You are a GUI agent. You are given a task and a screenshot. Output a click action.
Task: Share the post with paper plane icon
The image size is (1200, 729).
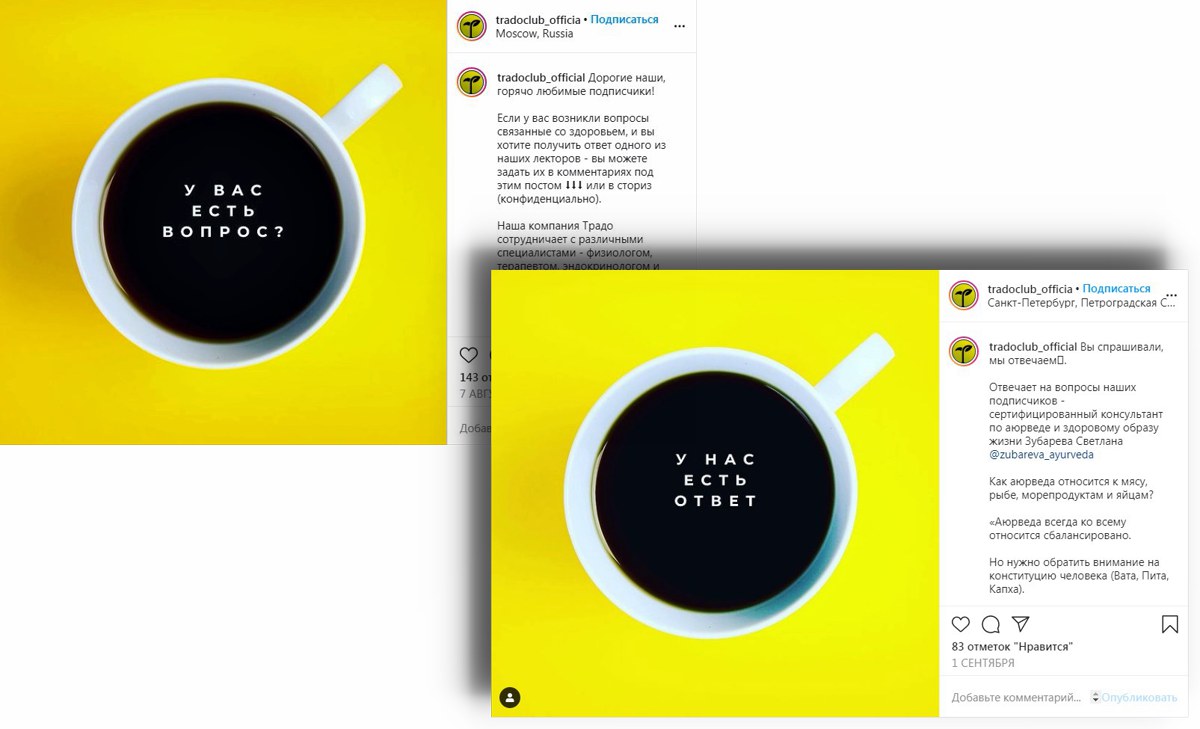1020,624
